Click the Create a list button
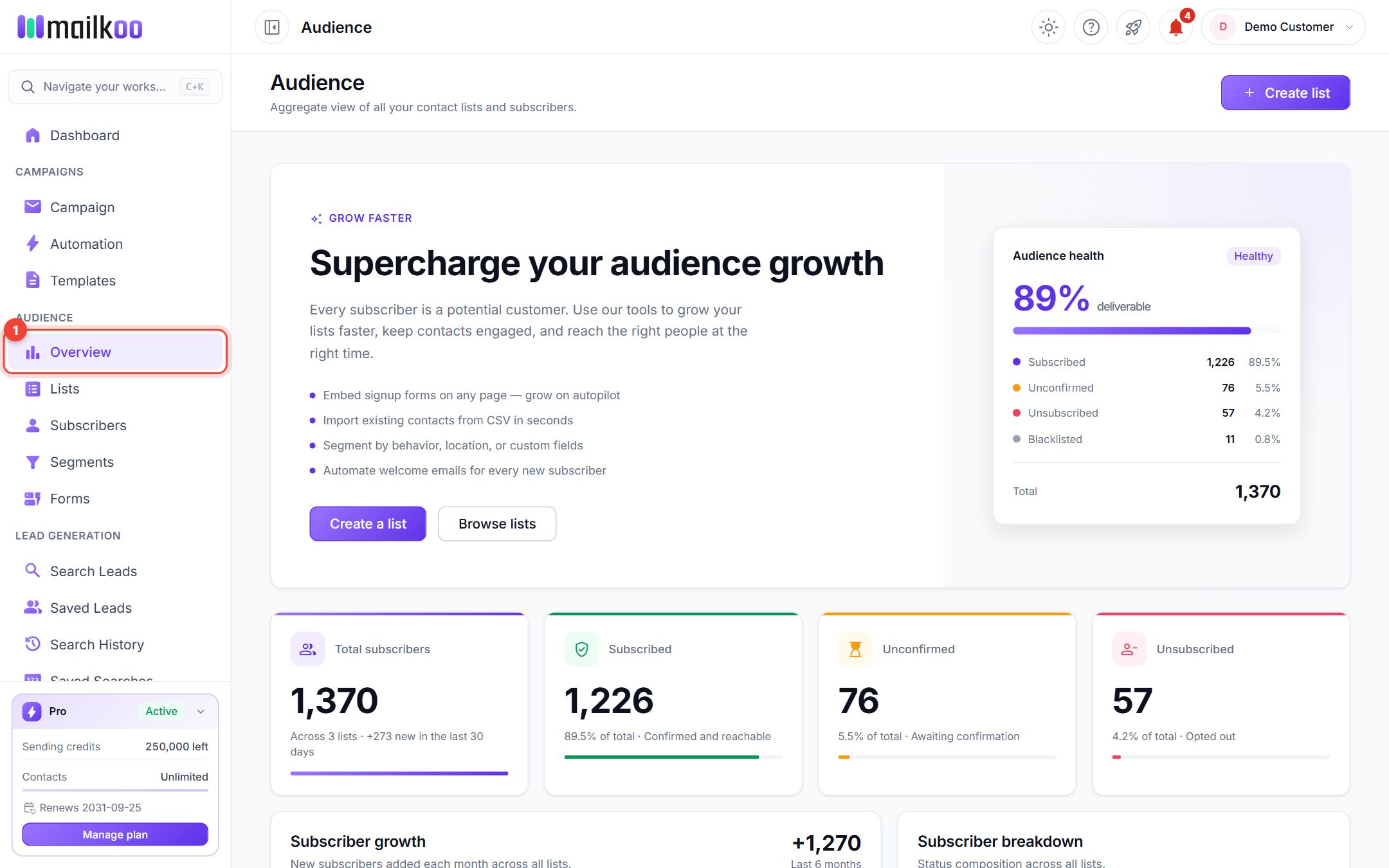The width and height of the screenshot is (1389, 868). (368, 523)
